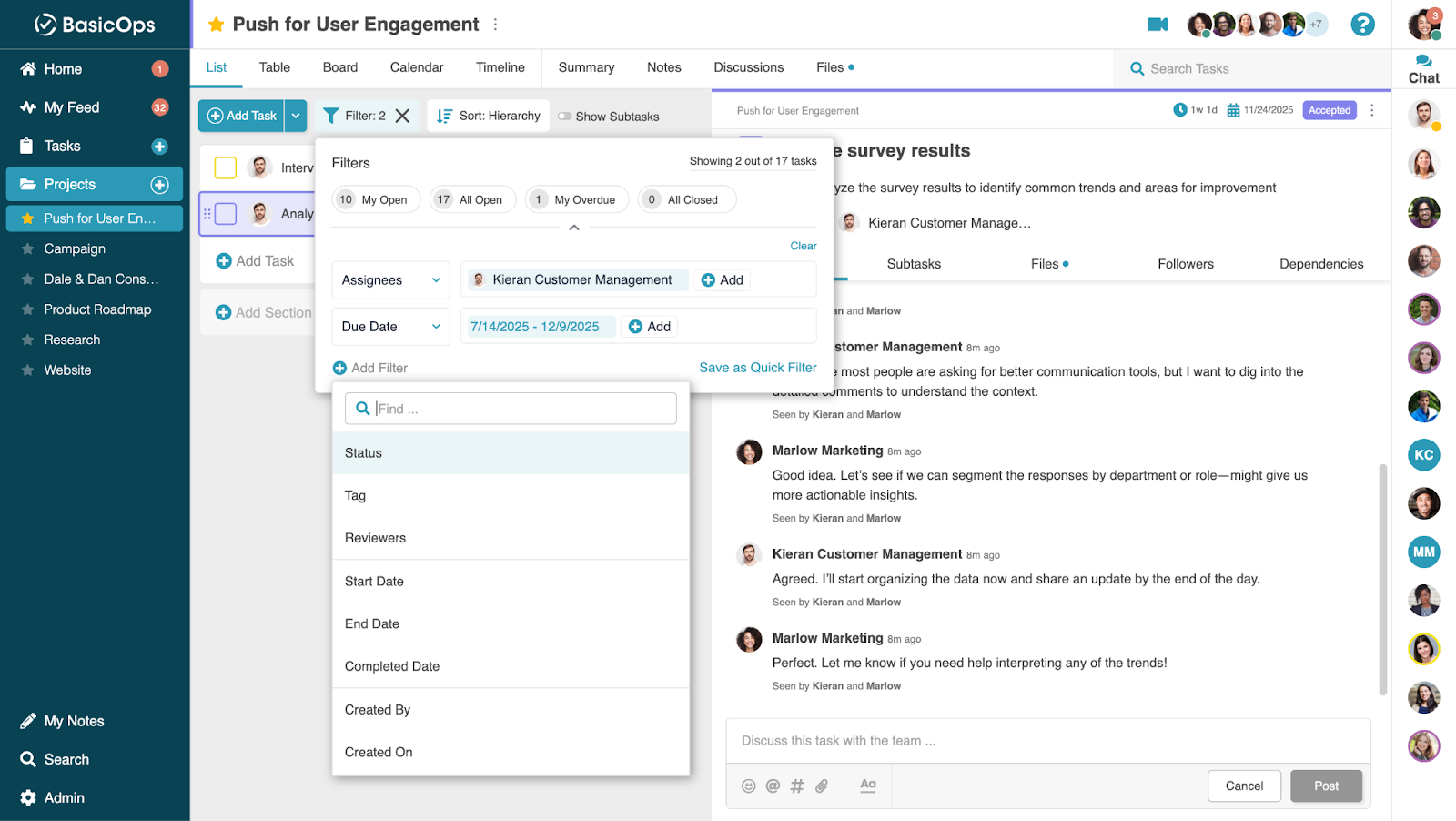Click the plus icon next to Projects

click(x=159, y=185)
